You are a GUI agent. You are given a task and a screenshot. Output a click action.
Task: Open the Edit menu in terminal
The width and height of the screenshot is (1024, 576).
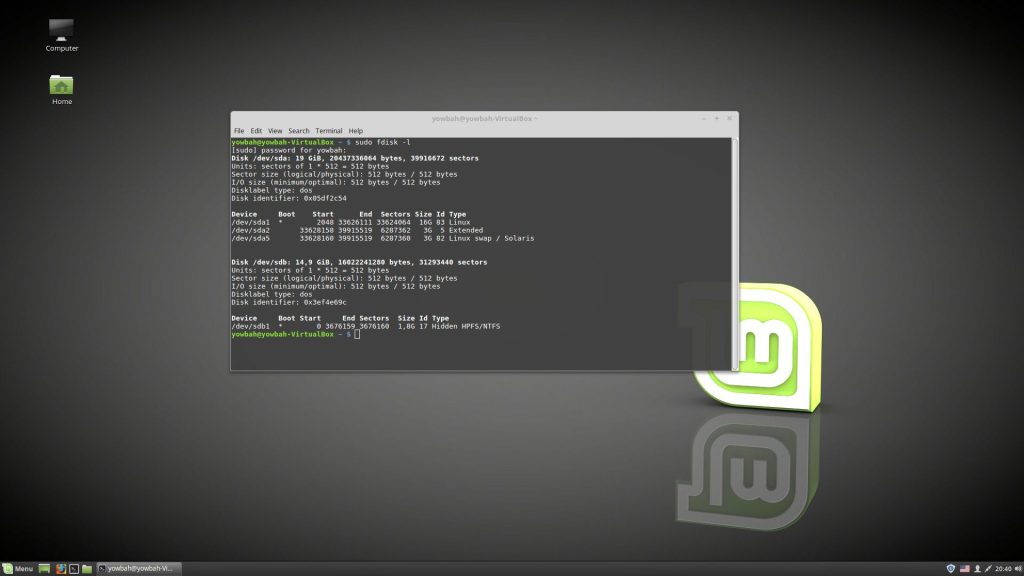[256, 131]
